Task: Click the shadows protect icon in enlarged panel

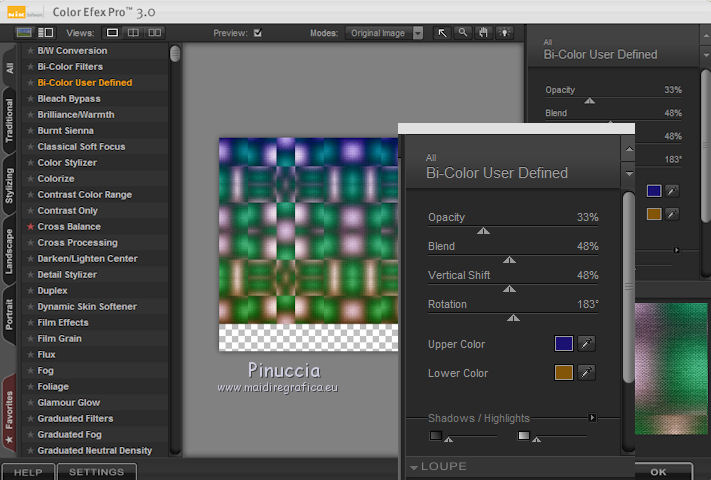Action: pos(436,436)
